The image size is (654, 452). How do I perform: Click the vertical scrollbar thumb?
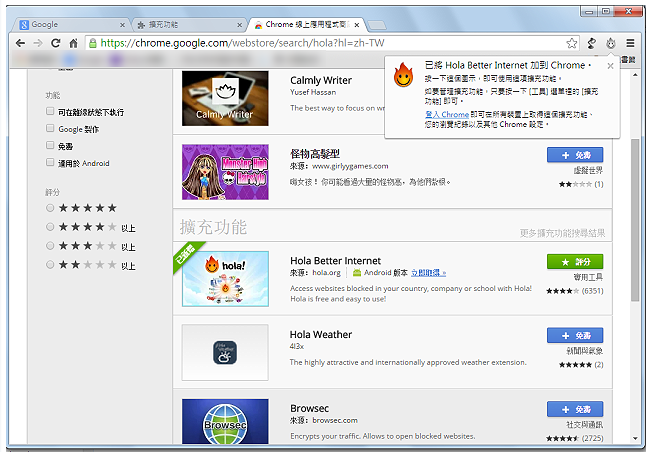pyautogui.click(x=635, y=220)
